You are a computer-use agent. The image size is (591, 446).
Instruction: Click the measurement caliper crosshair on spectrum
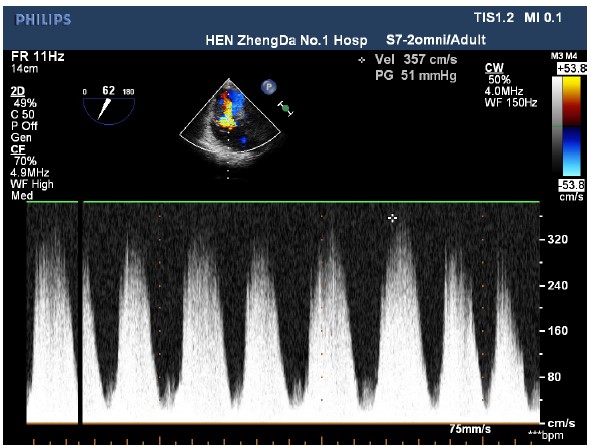(392, 218)
